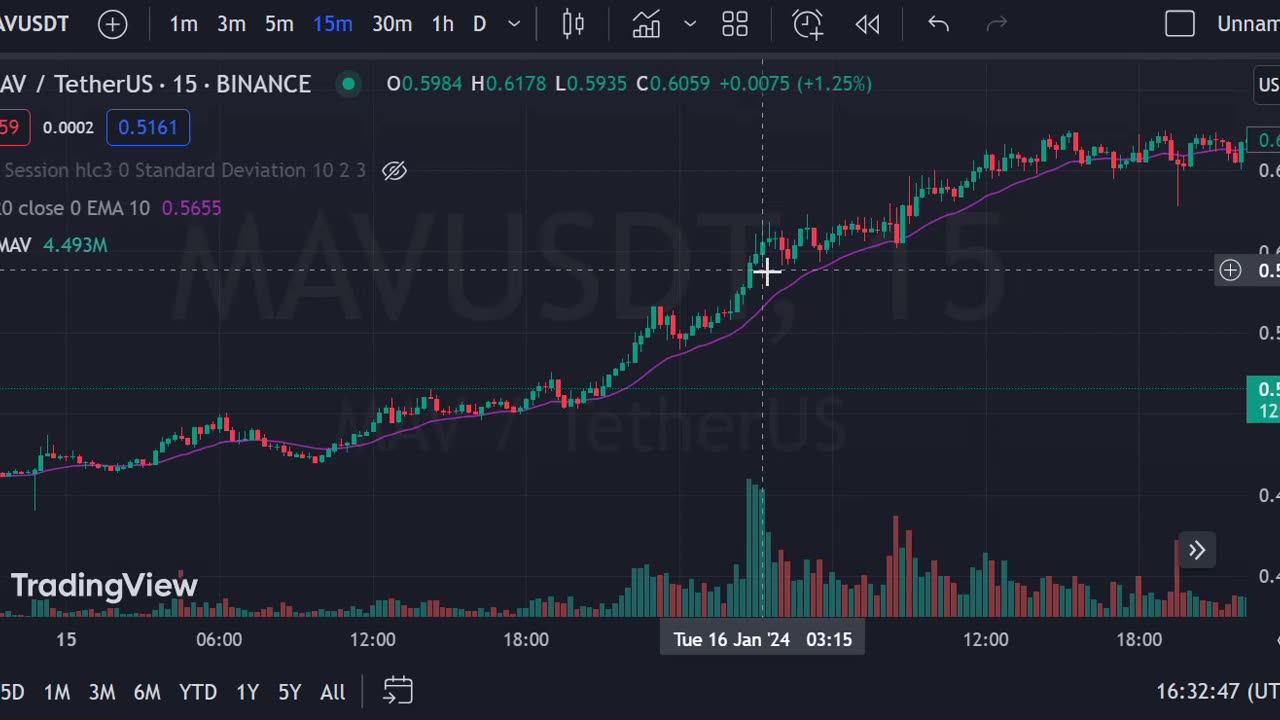Screen dimensions: 1280x720
Task: Select the 3M date range
Action: (x=102, y=692)
